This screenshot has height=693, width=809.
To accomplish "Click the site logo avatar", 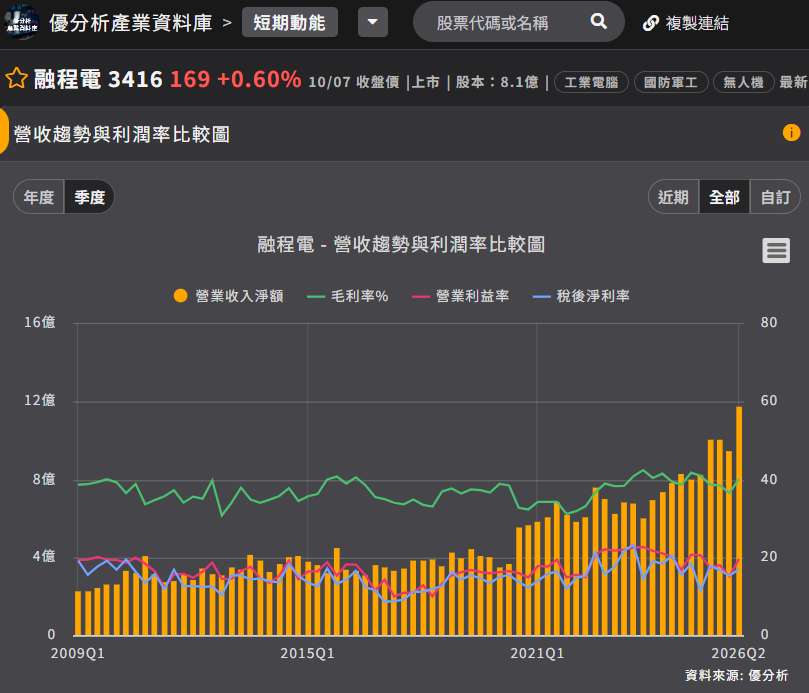I will click(x=21, y=22).
